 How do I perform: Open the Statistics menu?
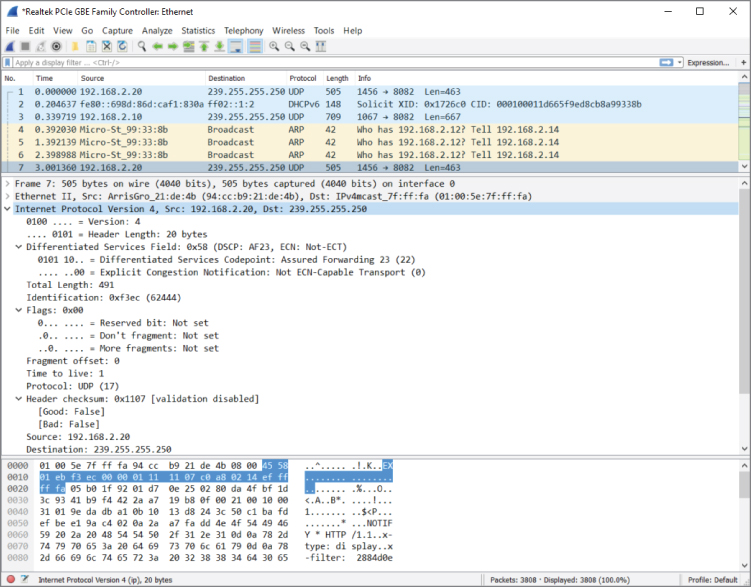pyautogui.click(x=197, y=31)
